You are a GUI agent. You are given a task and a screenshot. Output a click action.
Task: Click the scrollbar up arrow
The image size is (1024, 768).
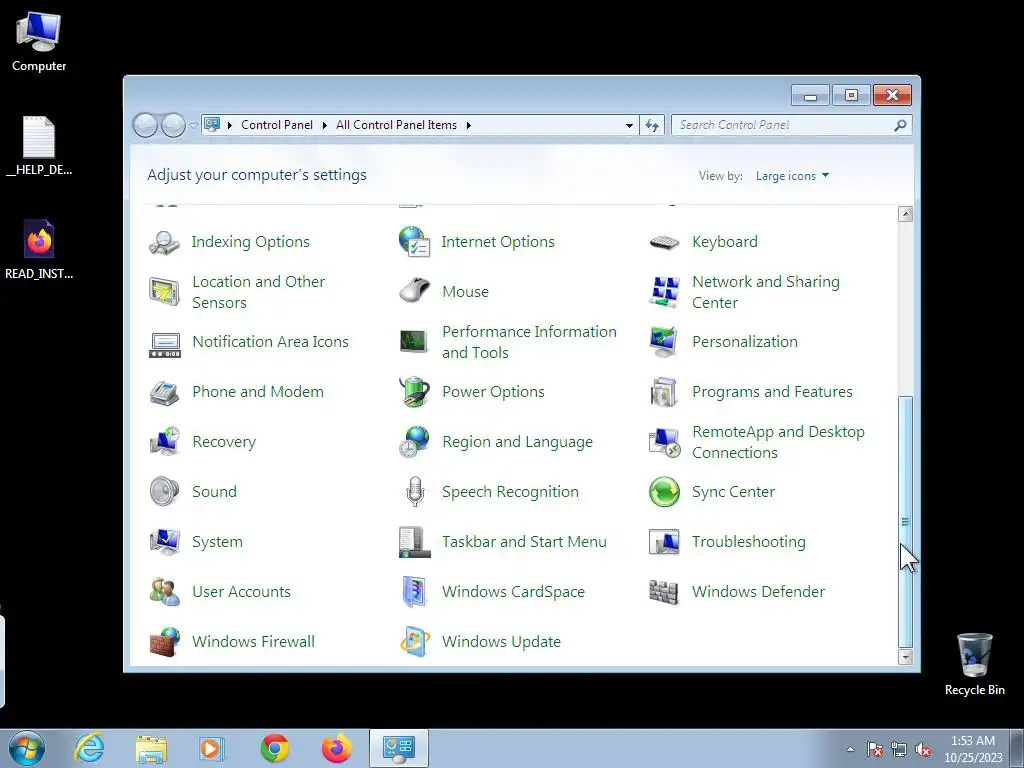(x=905, y=214)
